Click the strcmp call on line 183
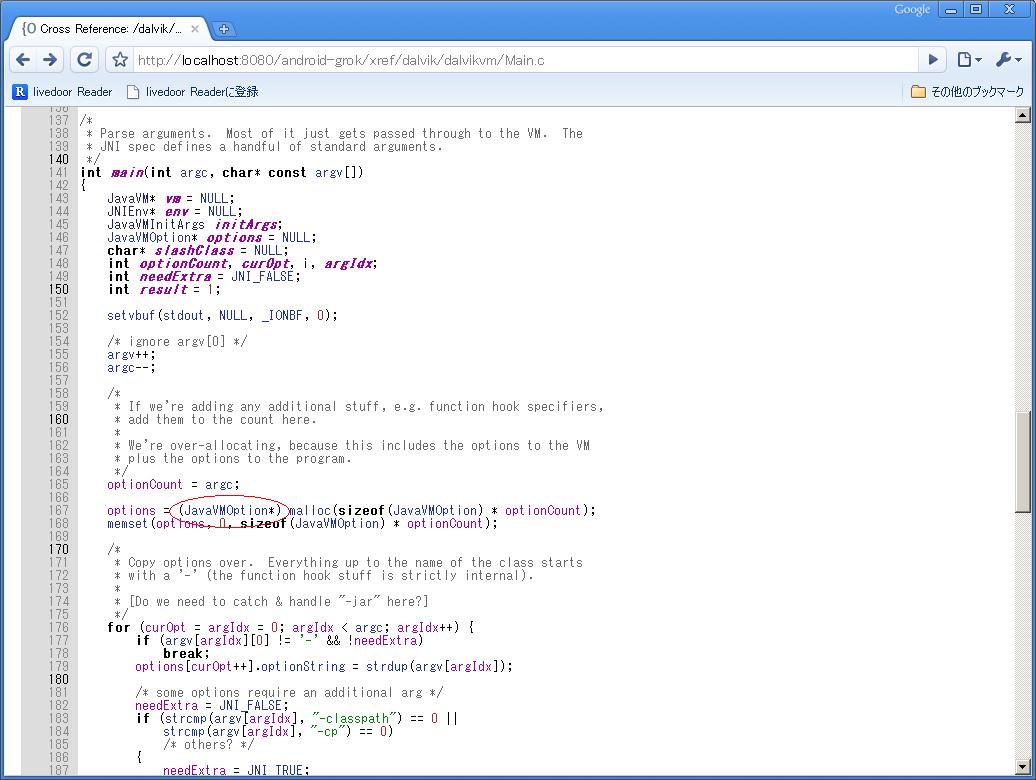The width and height of the screenshot is (1036, 780). click(x=184, y=719)
